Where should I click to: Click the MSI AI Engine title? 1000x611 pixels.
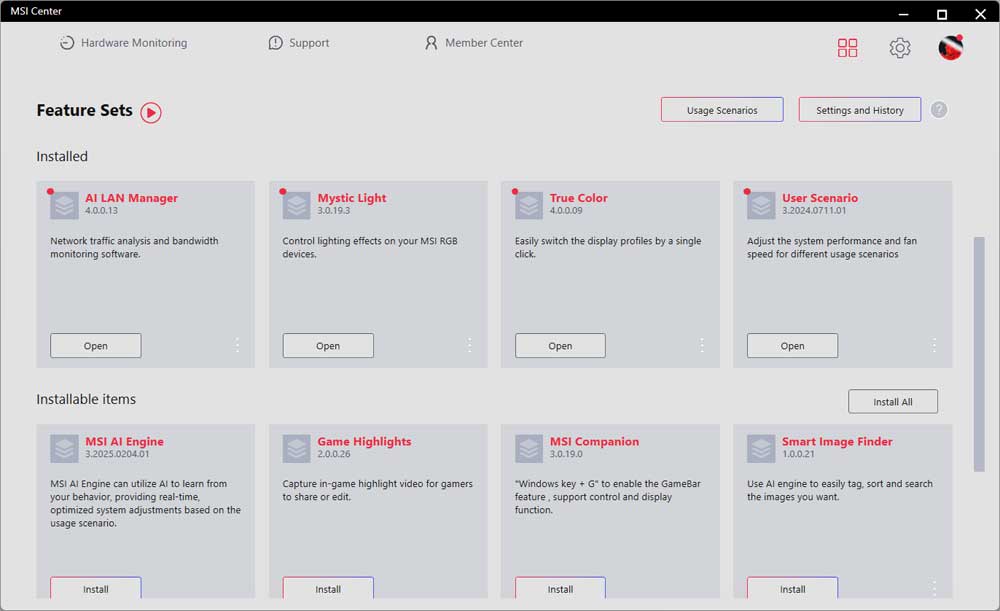point(124,441)
